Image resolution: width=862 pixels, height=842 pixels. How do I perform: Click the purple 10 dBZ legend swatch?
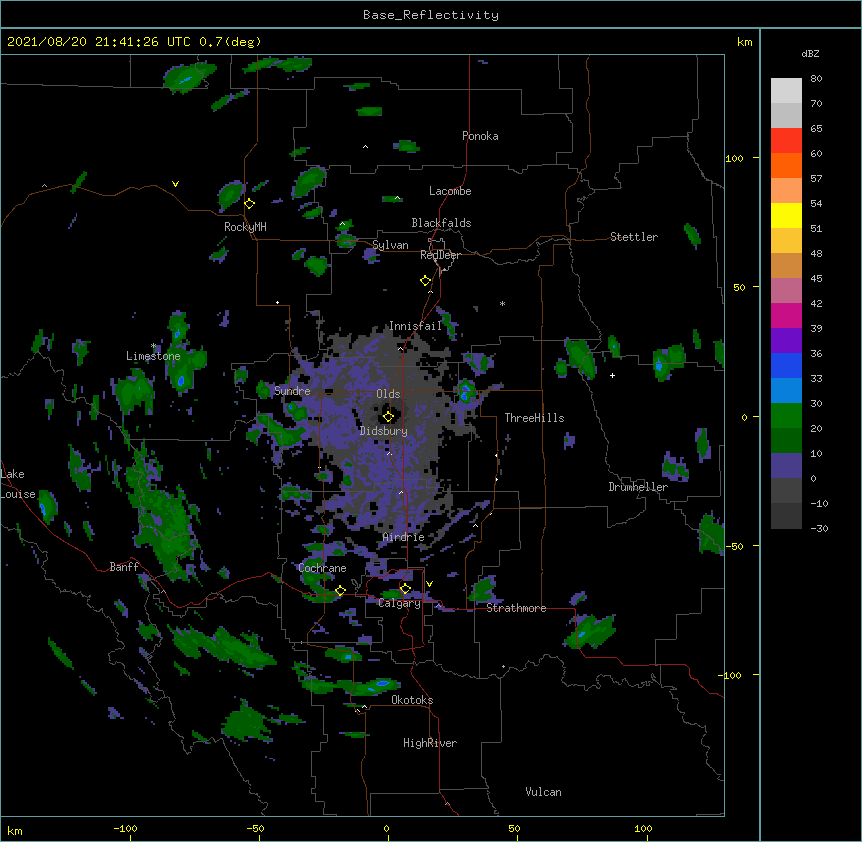tap(786, 466)
